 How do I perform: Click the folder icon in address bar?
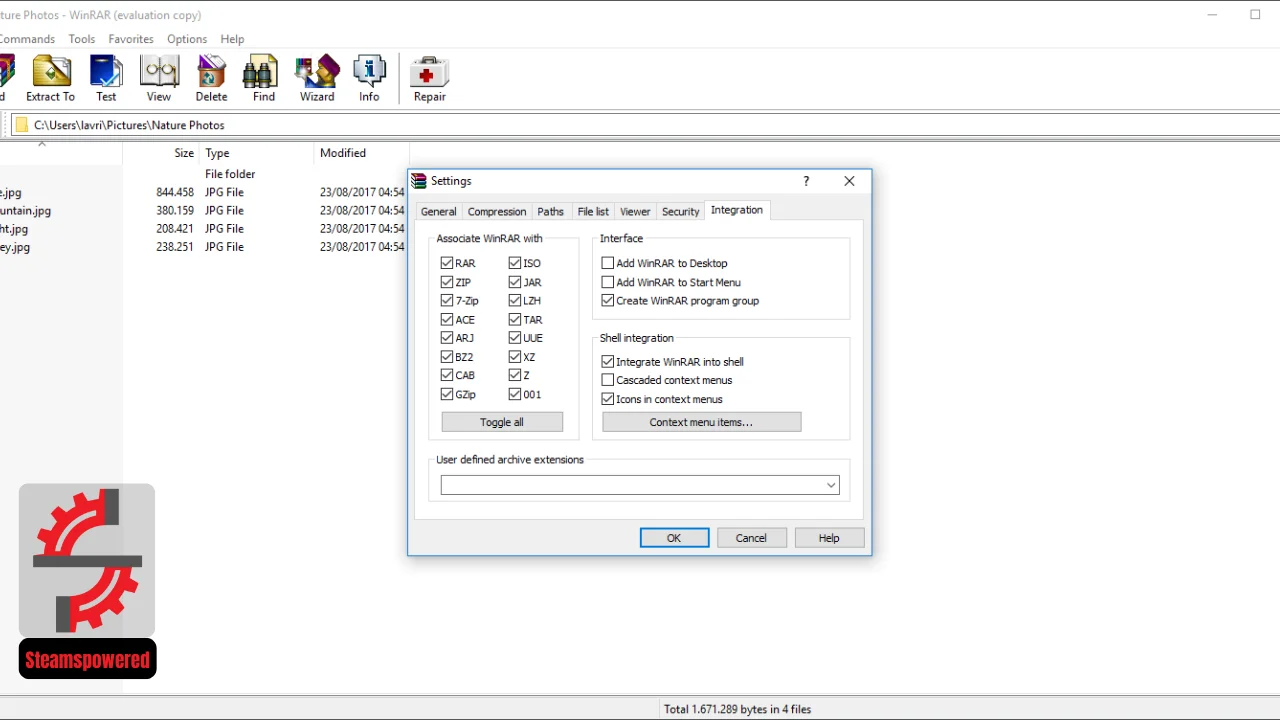click(21, 125)
